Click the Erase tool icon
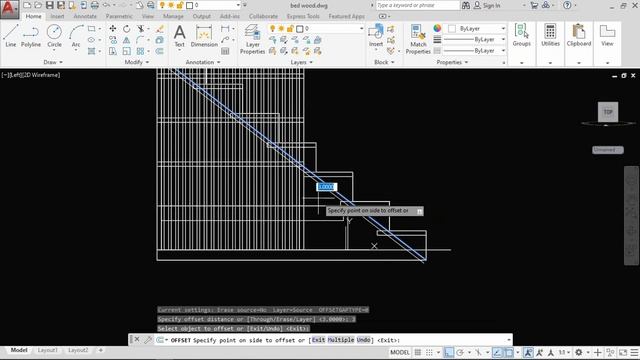 (160, 29)
